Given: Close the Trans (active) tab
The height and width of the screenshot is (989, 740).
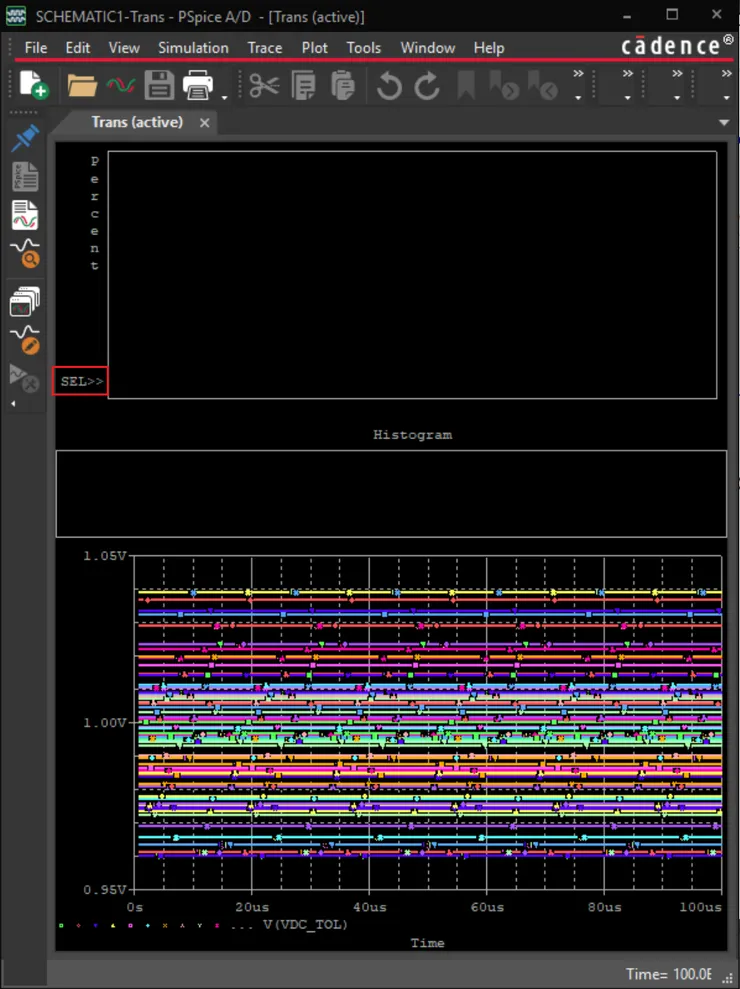Looking at the screenshot, I should [x=205, y=122].
